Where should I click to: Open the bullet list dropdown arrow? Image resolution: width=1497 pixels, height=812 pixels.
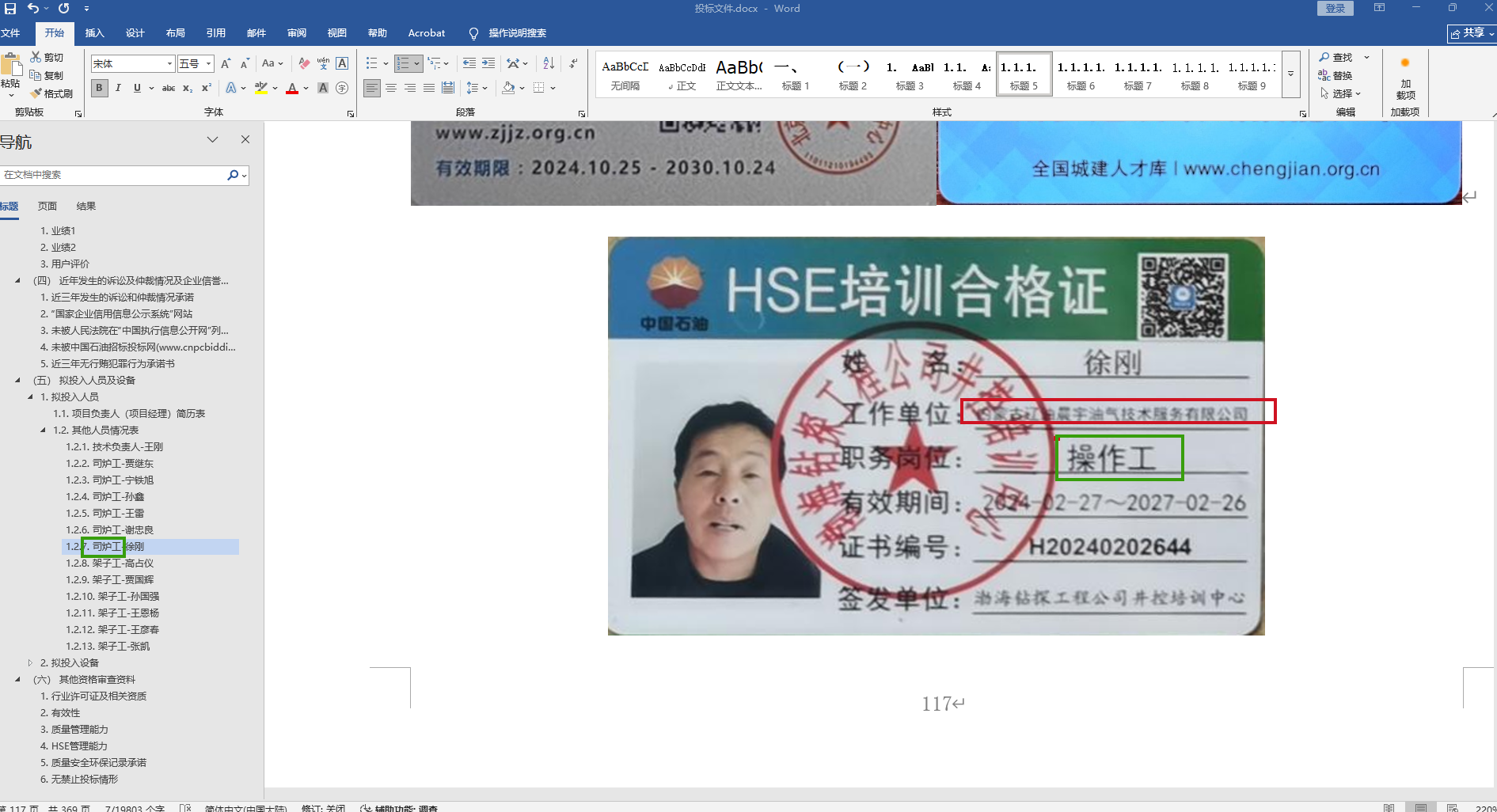pyautogui.click(x=386, y=63)
